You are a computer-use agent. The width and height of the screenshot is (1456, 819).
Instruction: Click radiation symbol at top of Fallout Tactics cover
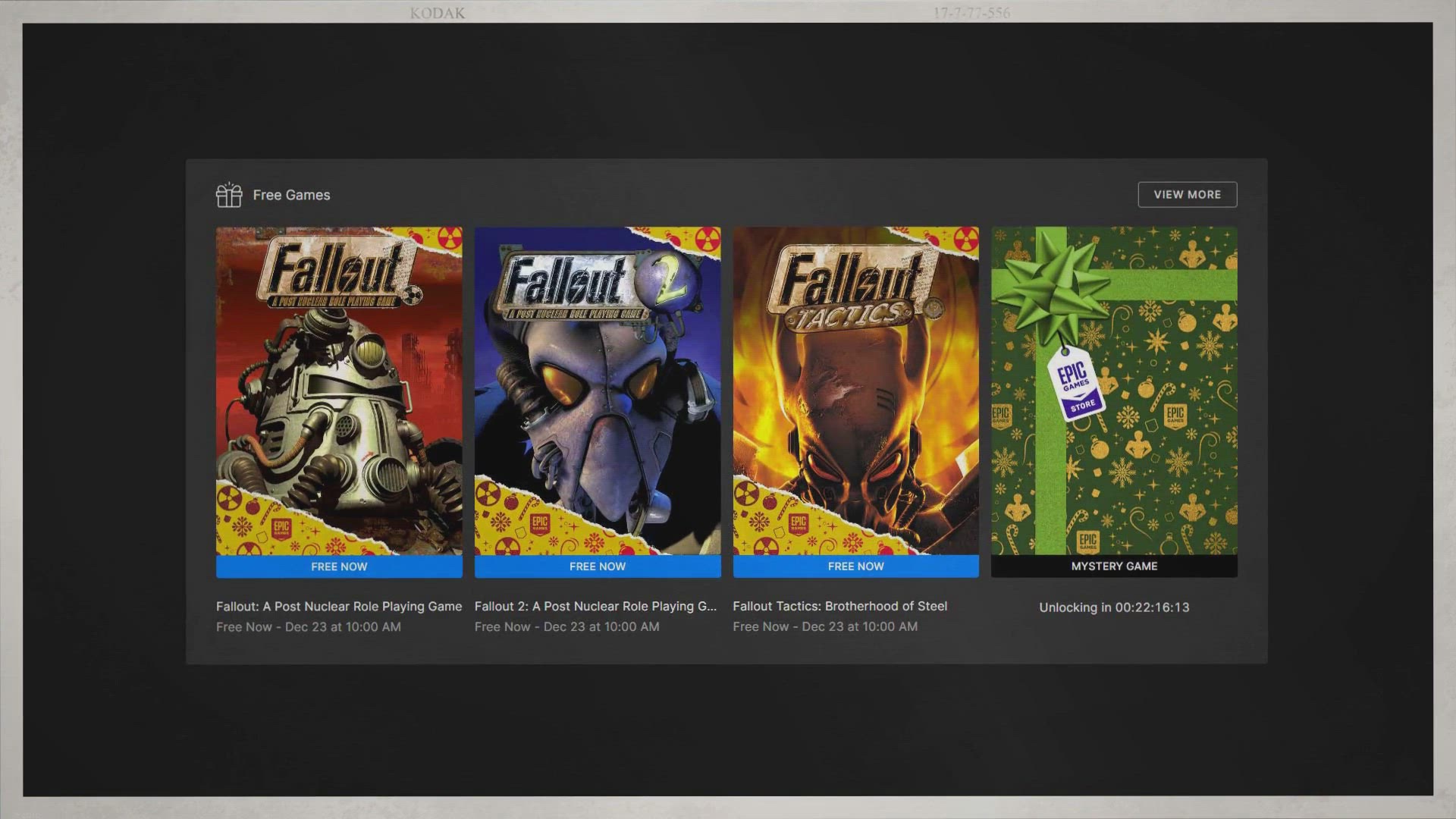click(x=966, y=240)
